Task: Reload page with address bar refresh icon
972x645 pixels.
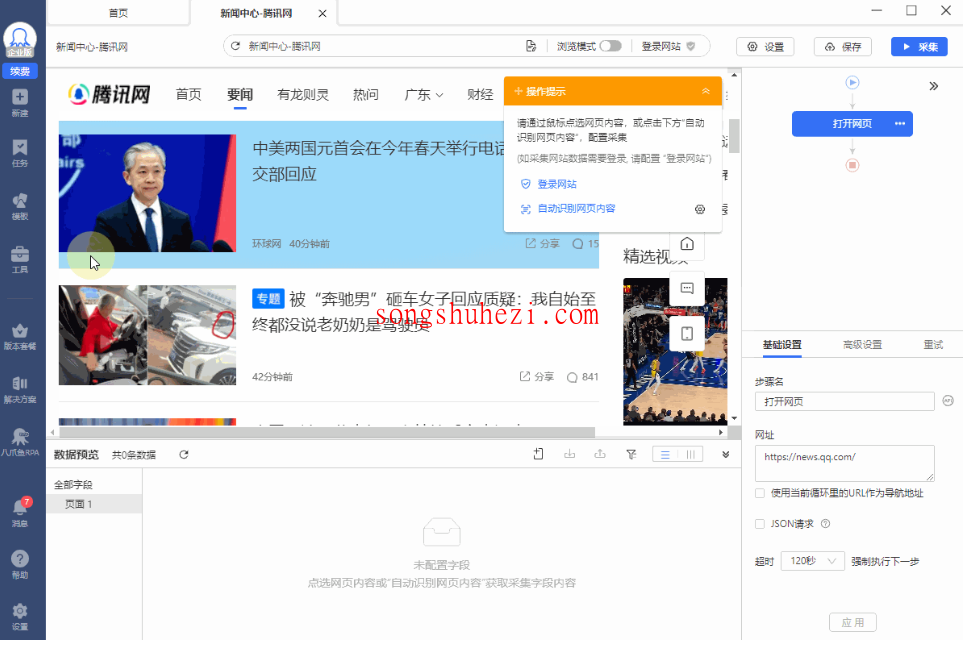Action: [x=236, y=46]
